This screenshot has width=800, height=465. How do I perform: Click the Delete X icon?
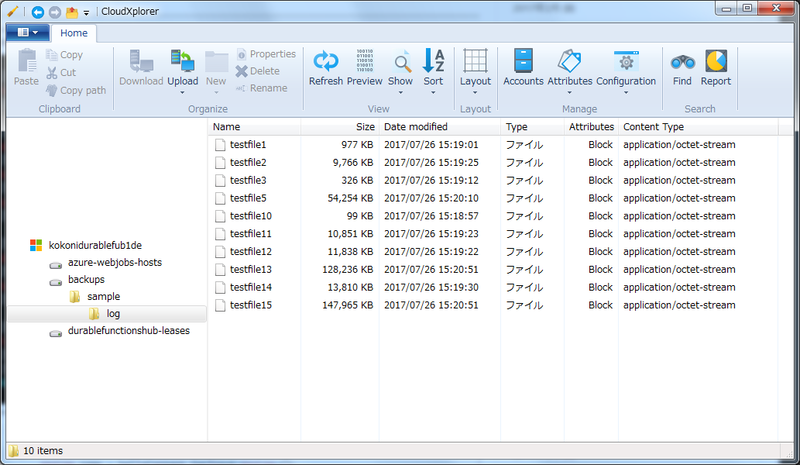[x=241, y=71]
